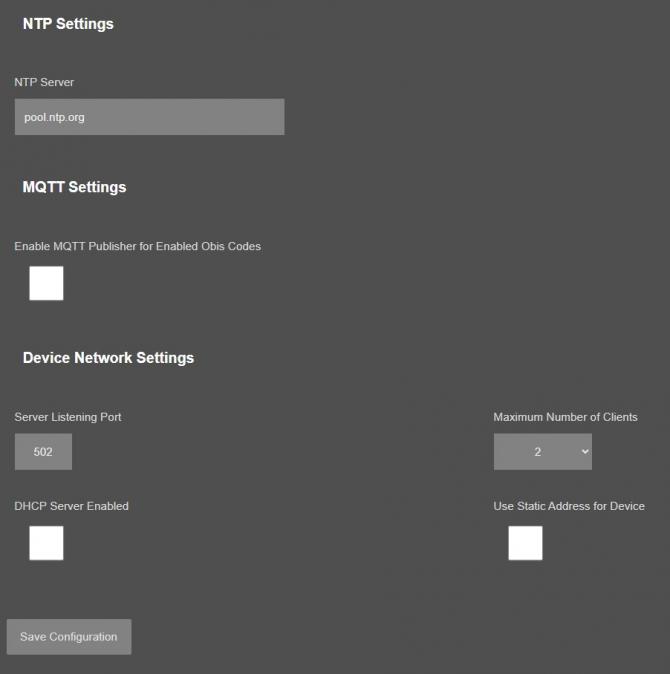Click the MQTT Settings heading

[74, 187]
